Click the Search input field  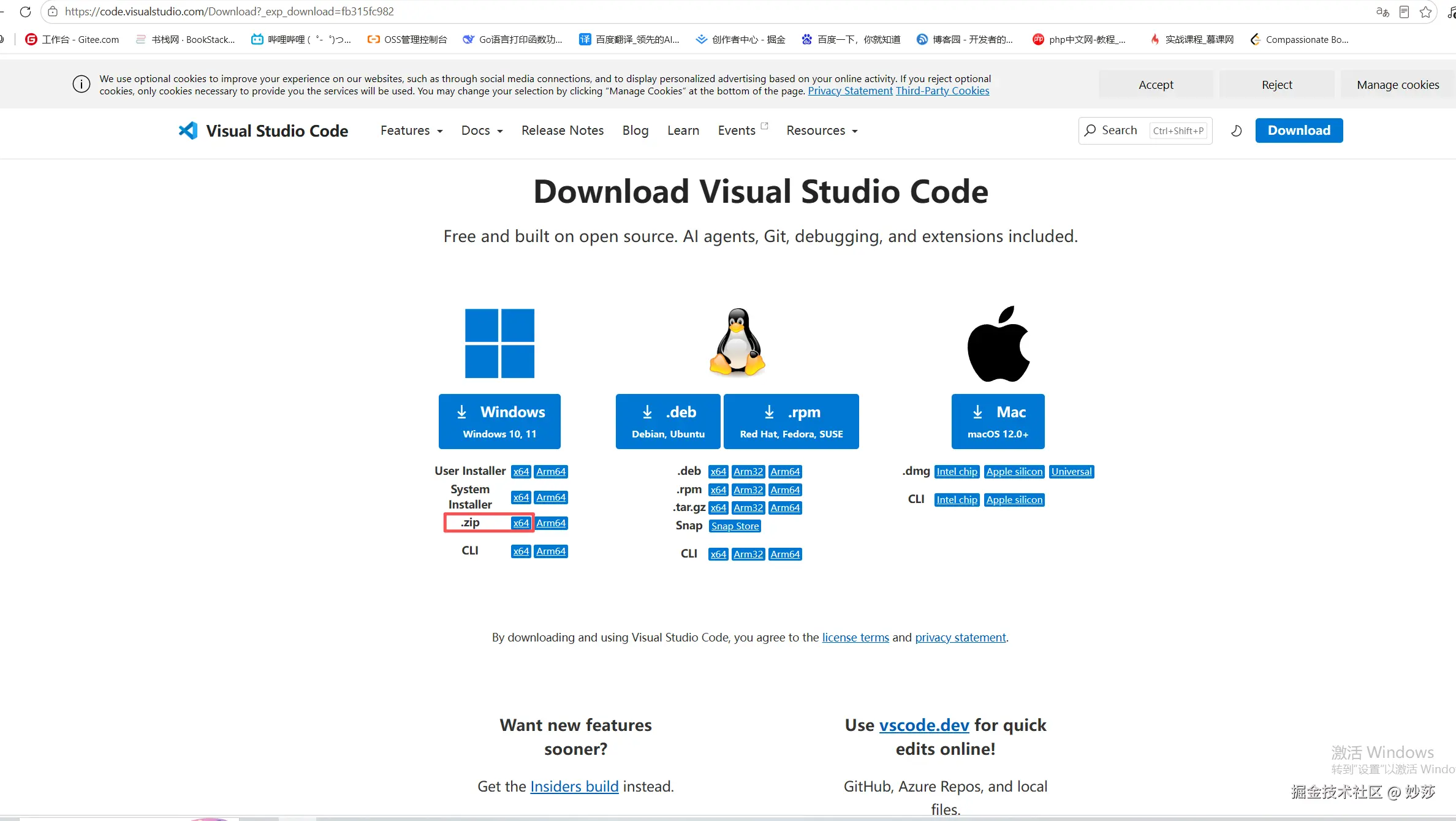1145,131
